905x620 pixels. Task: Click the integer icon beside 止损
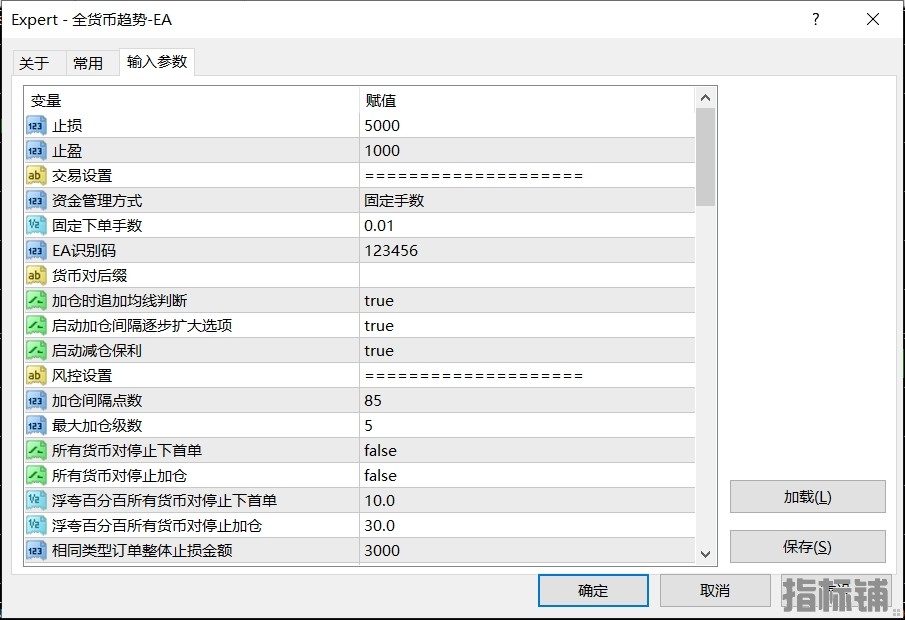click(x=35, y=126)
